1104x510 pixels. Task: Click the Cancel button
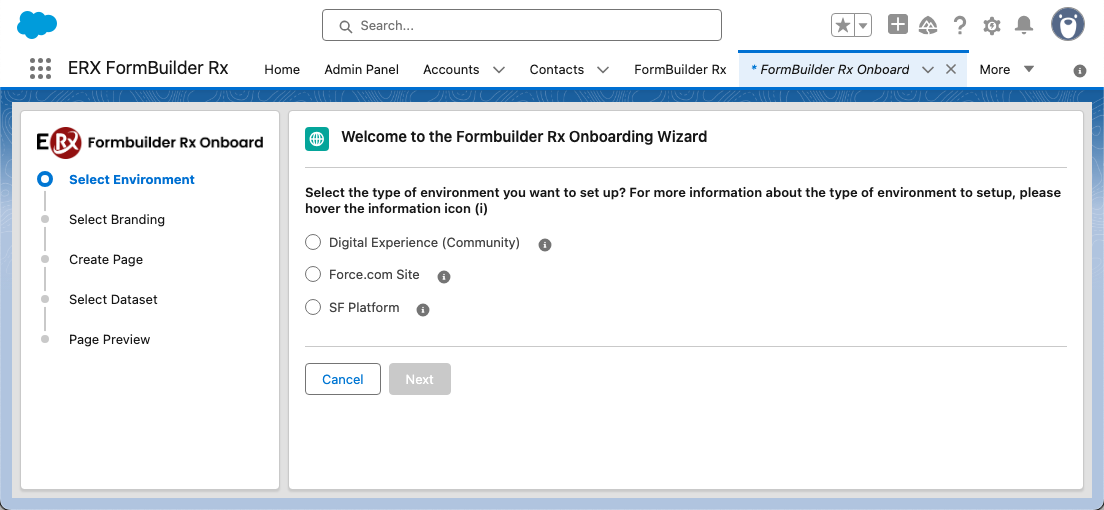[x=343, y=379]
